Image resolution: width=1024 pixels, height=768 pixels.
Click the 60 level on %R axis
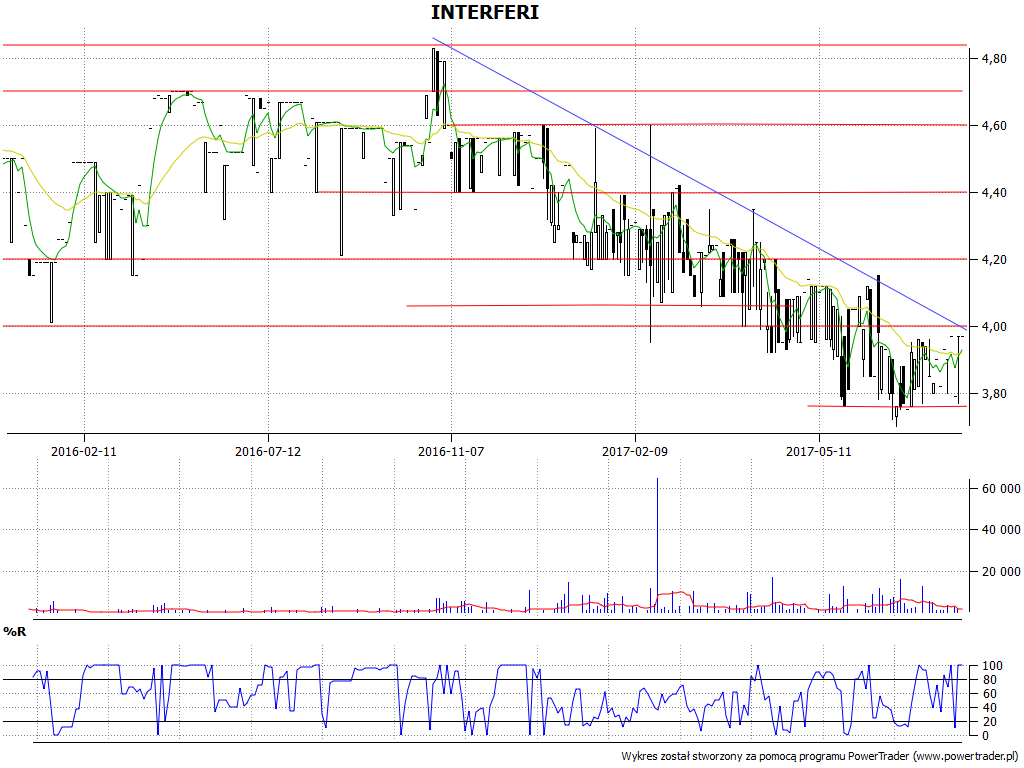tap(987, 694)
